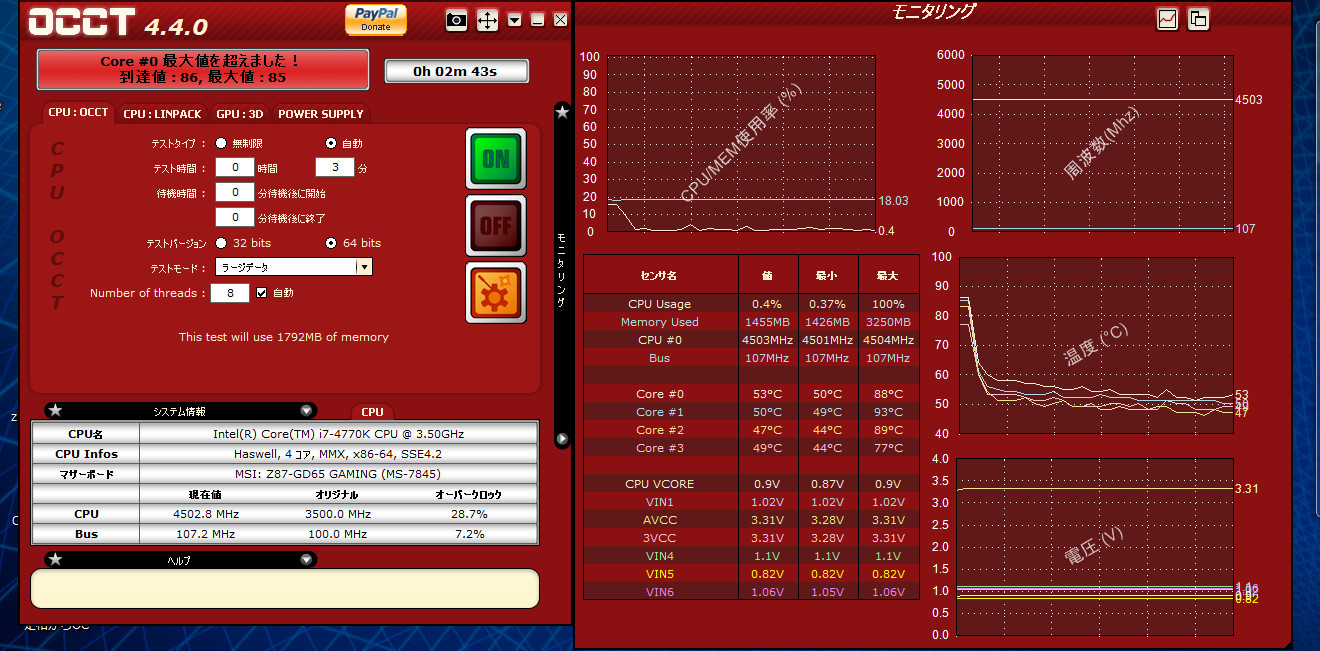The width and height of the screenshot is (1320, 651).
Task: Click the Intel Core i7-4770K CPU name cell
Action: point(338,434)
